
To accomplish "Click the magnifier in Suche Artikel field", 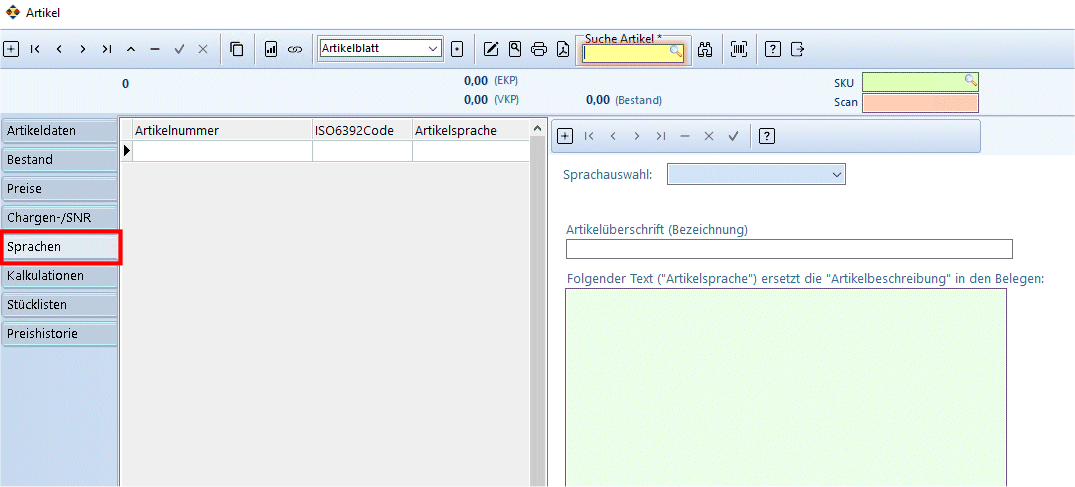I will pyautogui.click(x=676, y=51).
